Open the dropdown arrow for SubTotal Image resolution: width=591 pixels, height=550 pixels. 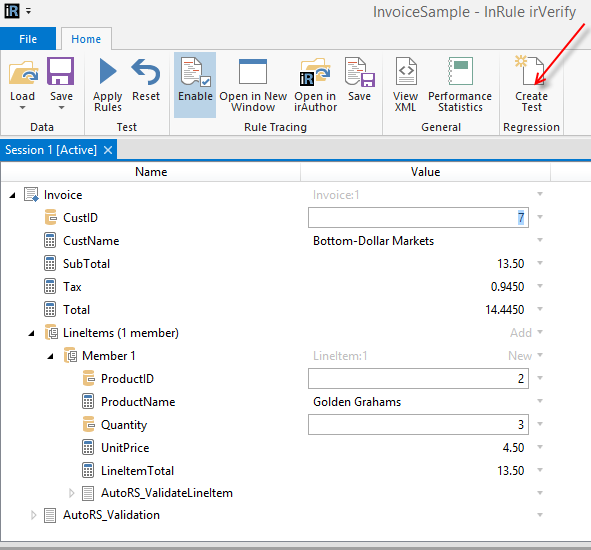[x=540, y=263]
